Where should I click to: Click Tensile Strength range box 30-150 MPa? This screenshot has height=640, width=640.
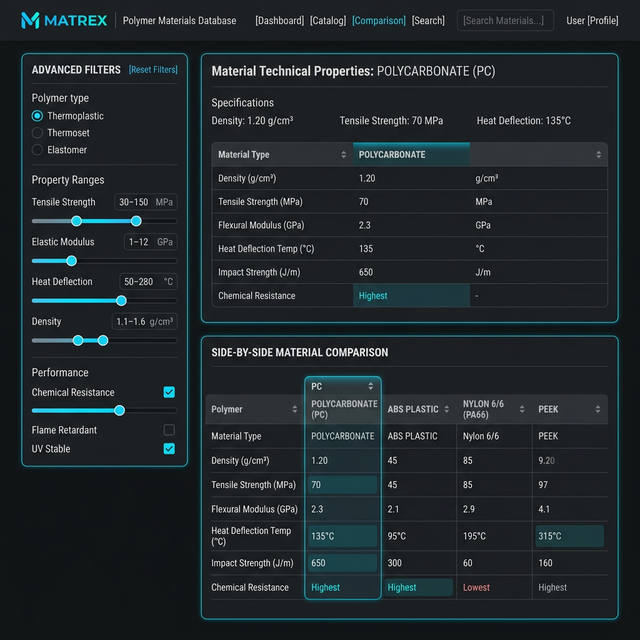[146, 202]
